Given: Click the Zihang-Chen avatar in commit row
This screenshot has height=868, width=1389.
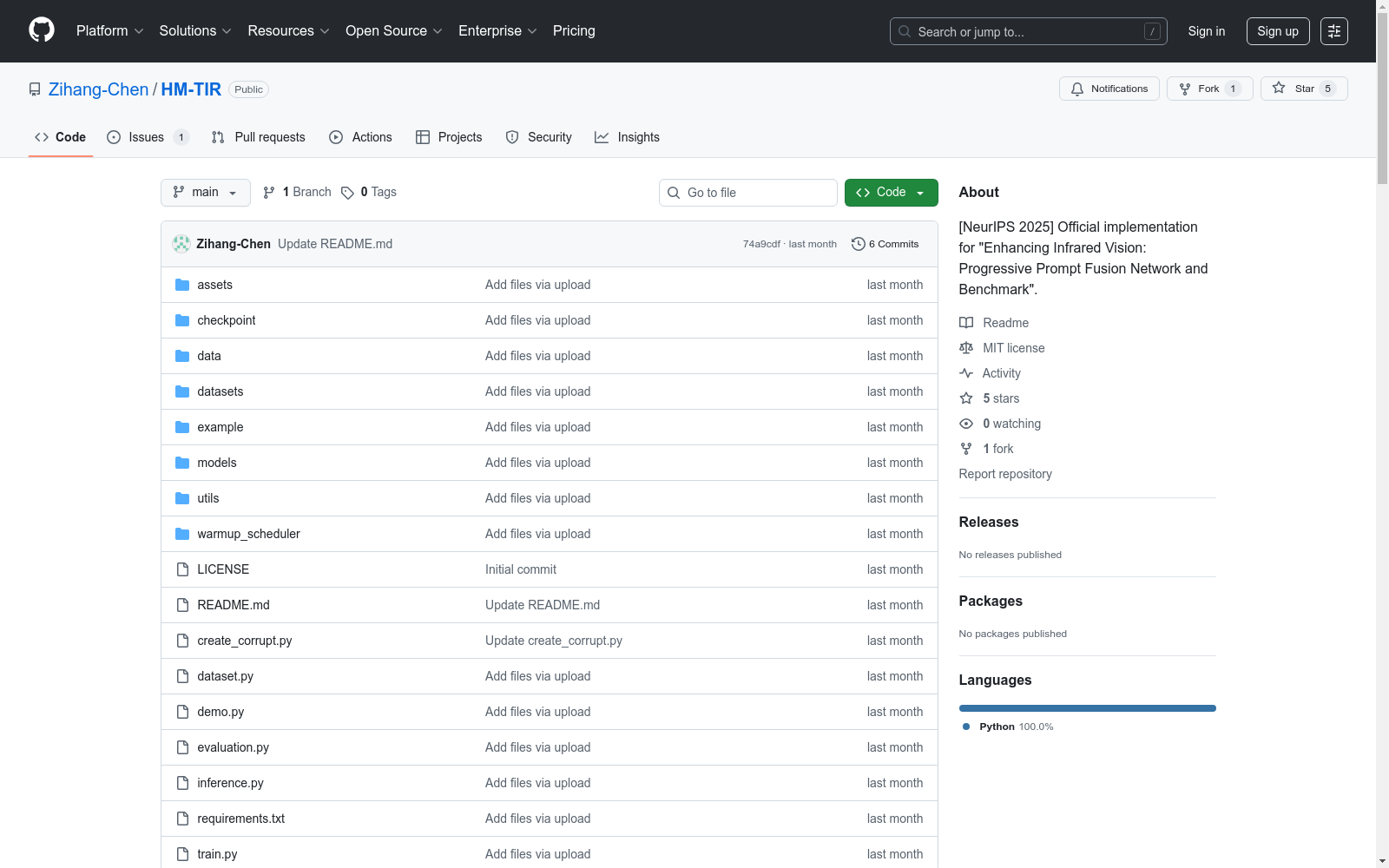Looking at the screenshot, I should [181, 244].
